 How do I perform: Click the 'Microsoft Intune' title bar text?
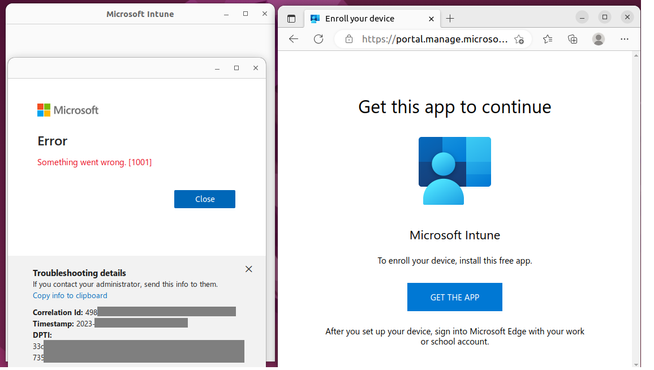[140, 14]
